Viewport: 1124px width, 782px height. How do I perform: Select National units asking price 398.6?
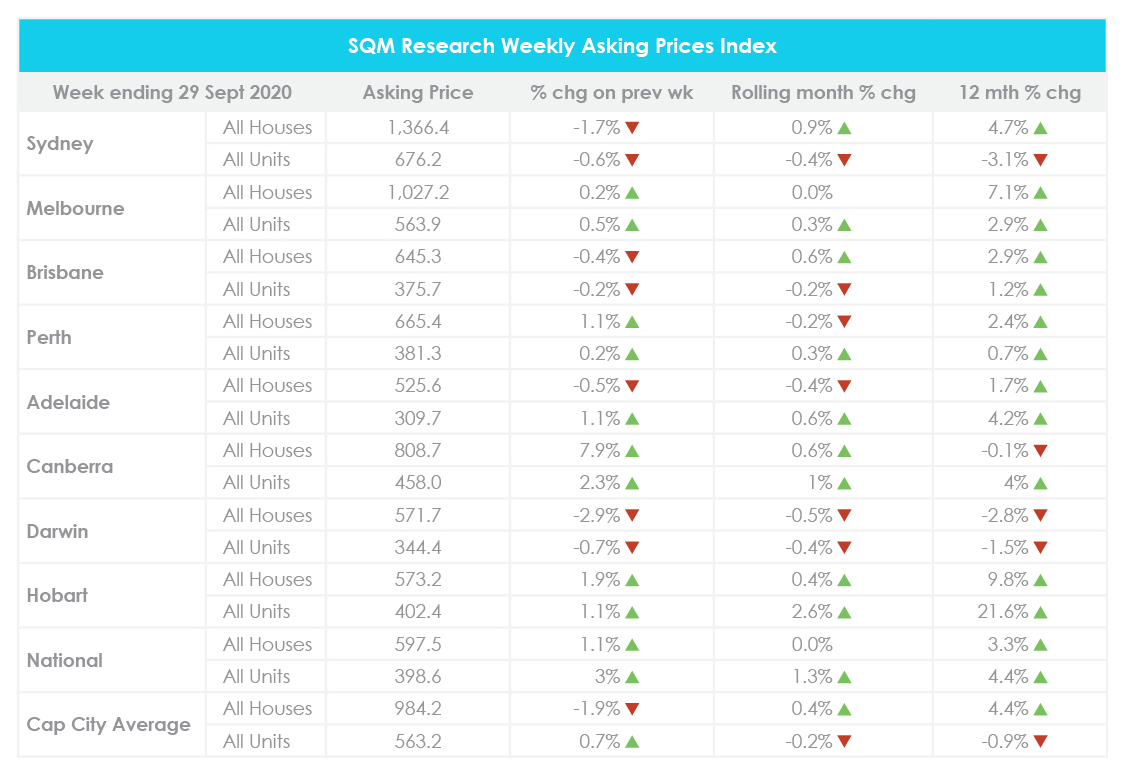click(418, 677)
